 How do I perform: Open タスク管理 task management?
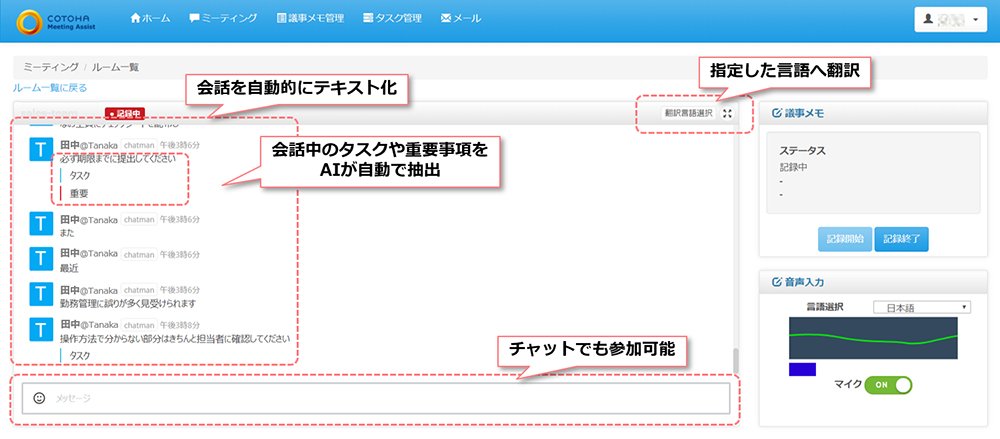click(392, 19)
